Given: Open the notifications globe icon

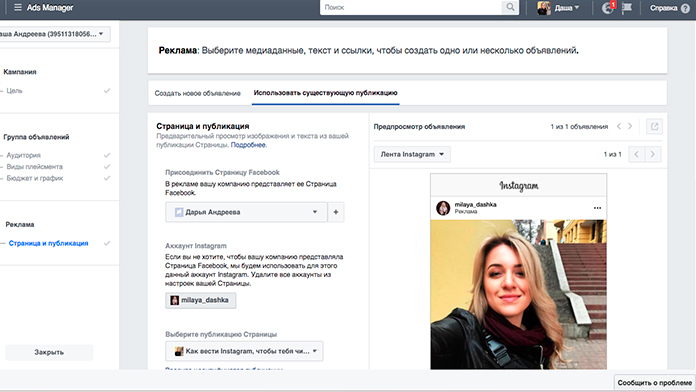Looking at the screenshot, I should coord(608,8).
